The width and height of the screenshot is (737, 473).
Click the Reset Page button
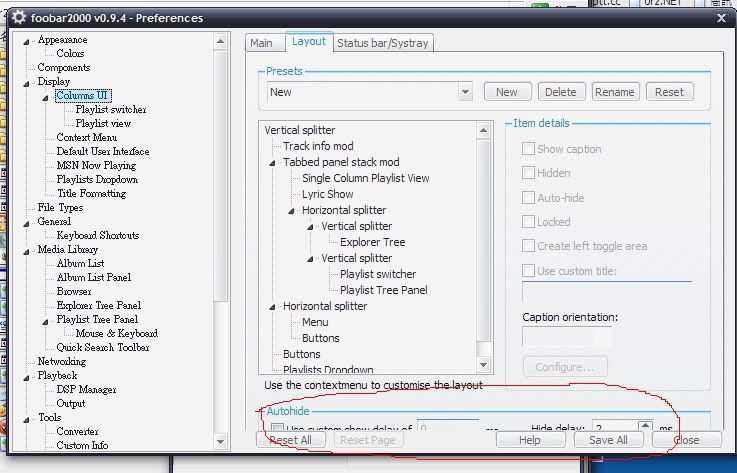click(x=368, y=440)
